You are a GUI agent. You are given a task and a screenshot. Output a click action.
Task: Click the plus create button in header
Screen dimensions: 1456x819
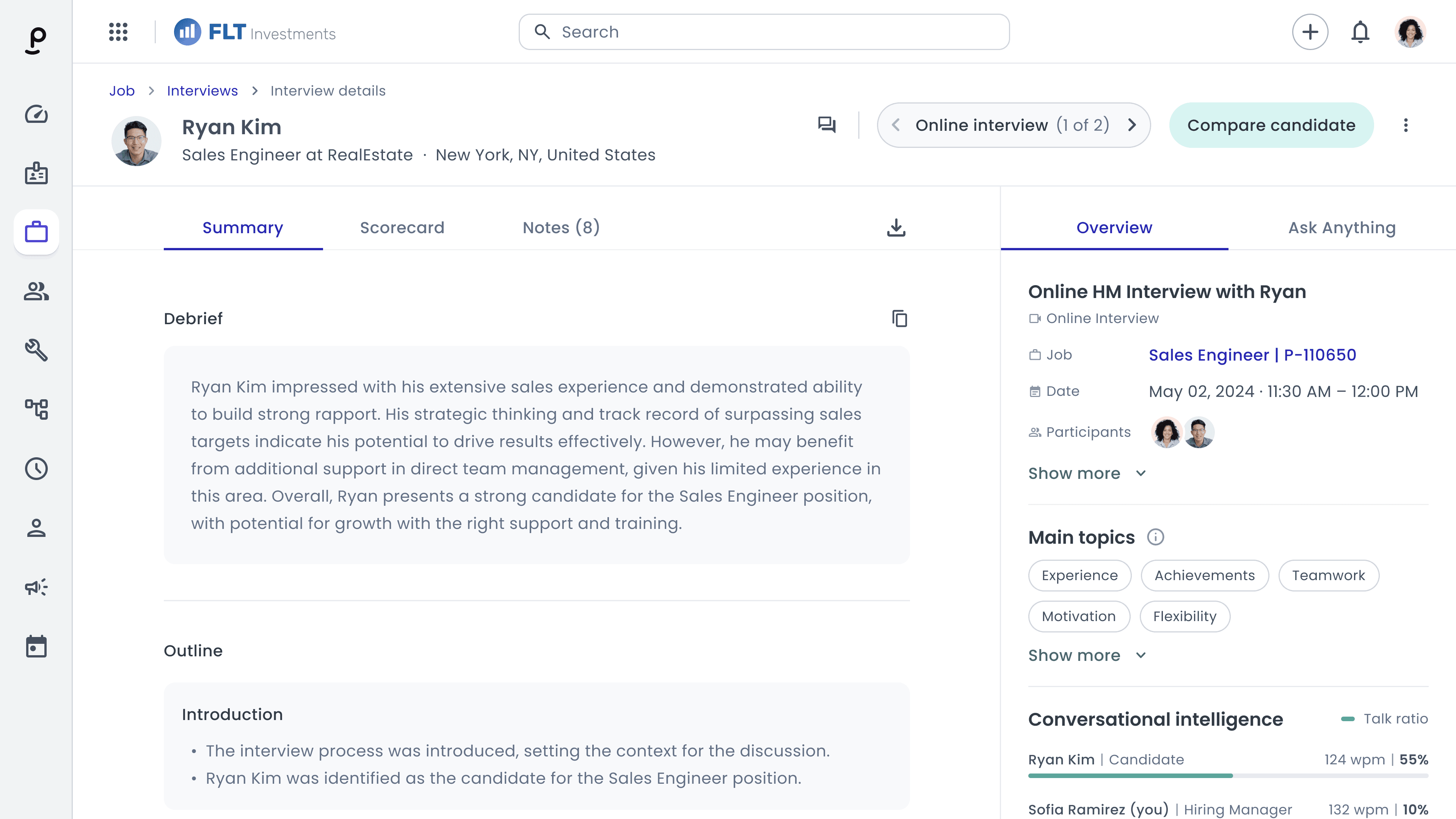tap(1310, 32)
